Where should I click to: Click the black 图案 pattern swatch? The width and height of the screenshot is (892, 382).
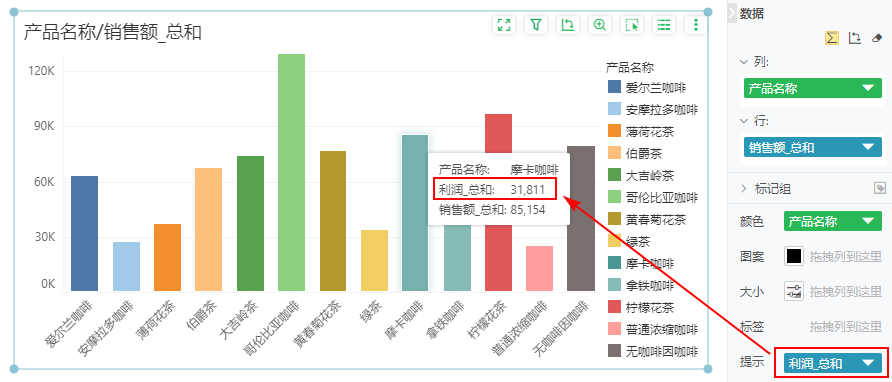point(794,256)
